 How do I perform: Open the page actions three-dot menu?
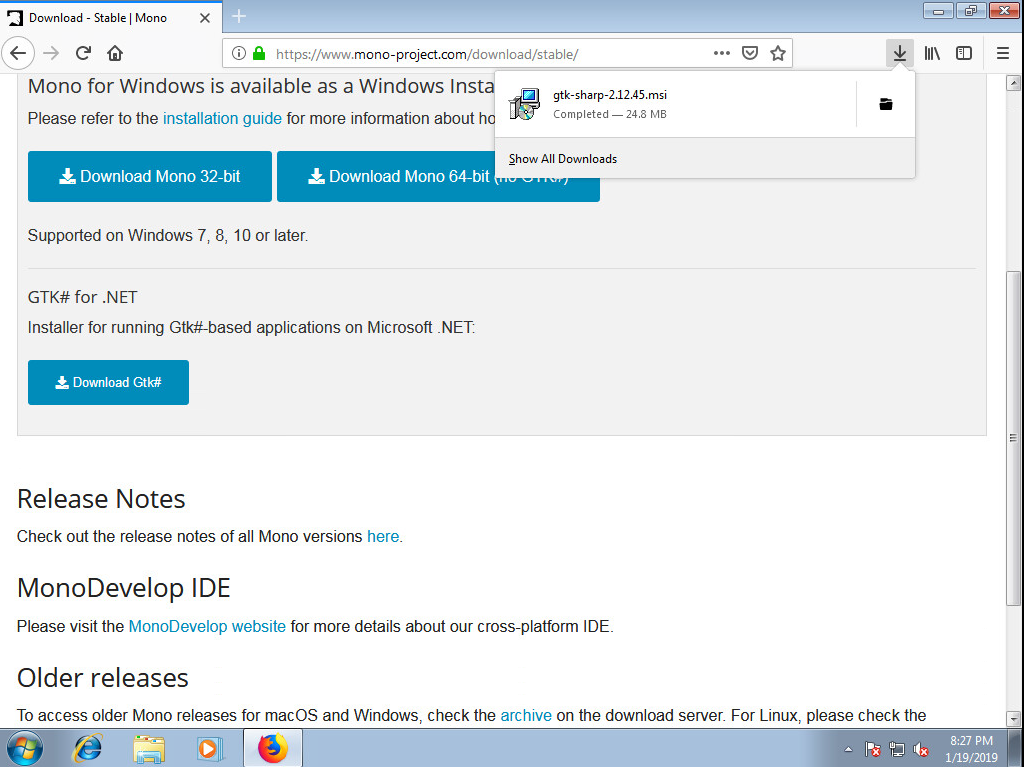pos(722,54)
